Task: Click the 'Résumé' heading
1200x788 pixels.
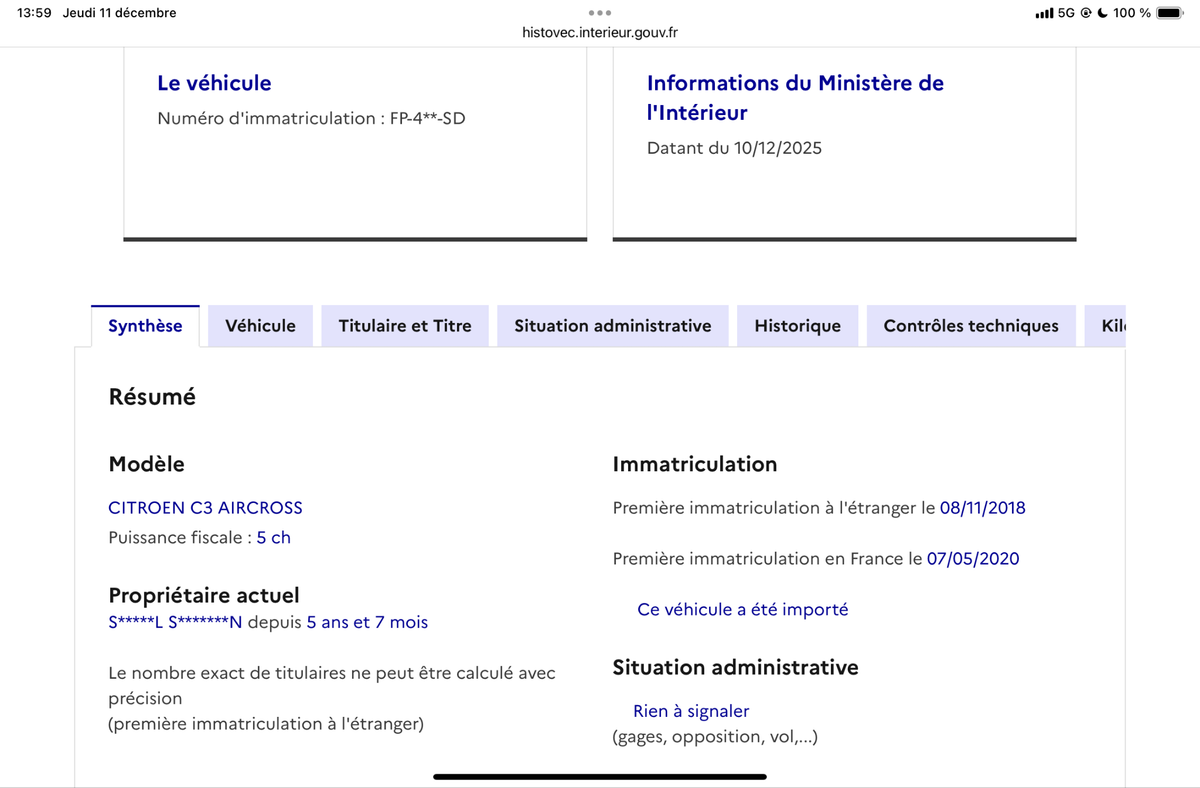Action: coord(152,397)
